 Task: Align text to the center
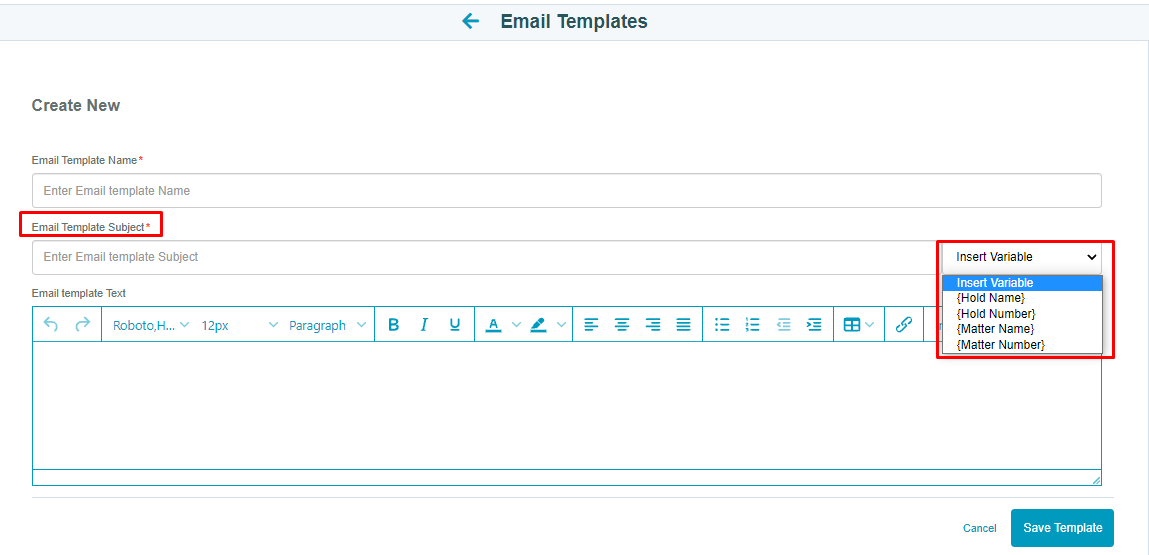tap(622, 325)
